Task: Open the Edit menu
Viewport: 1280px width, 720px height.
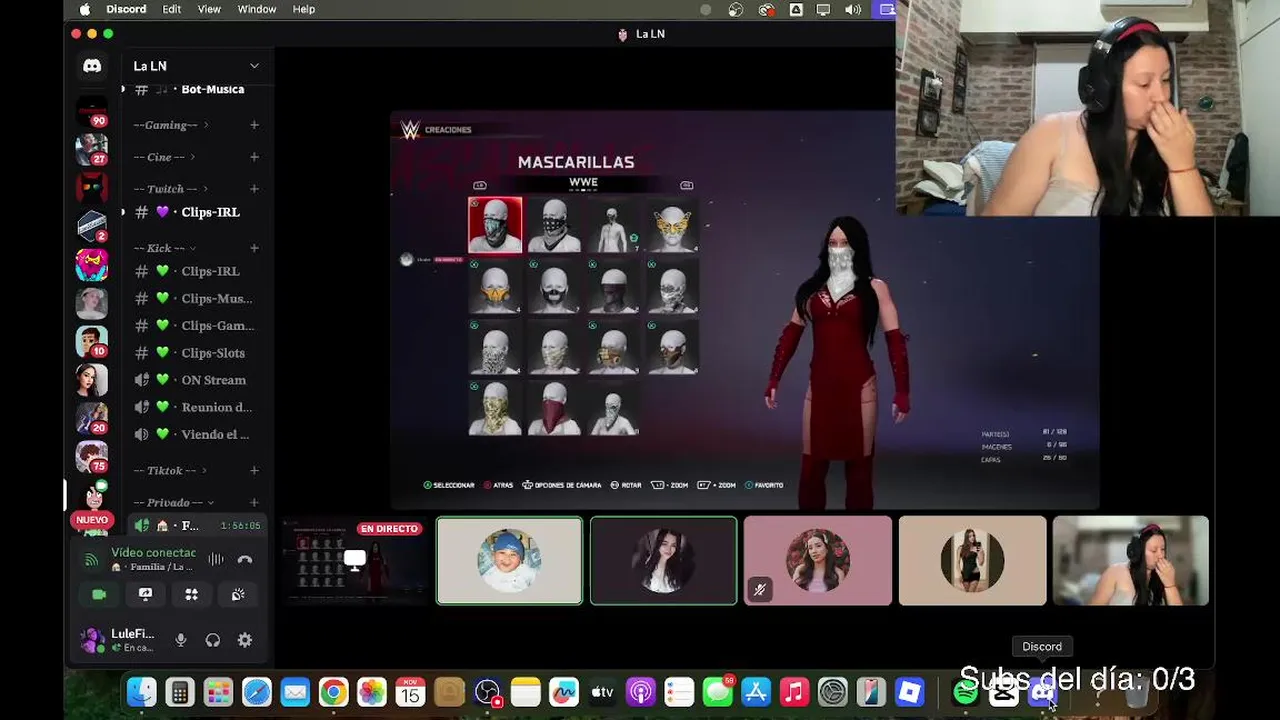Action: pos(172,9)
